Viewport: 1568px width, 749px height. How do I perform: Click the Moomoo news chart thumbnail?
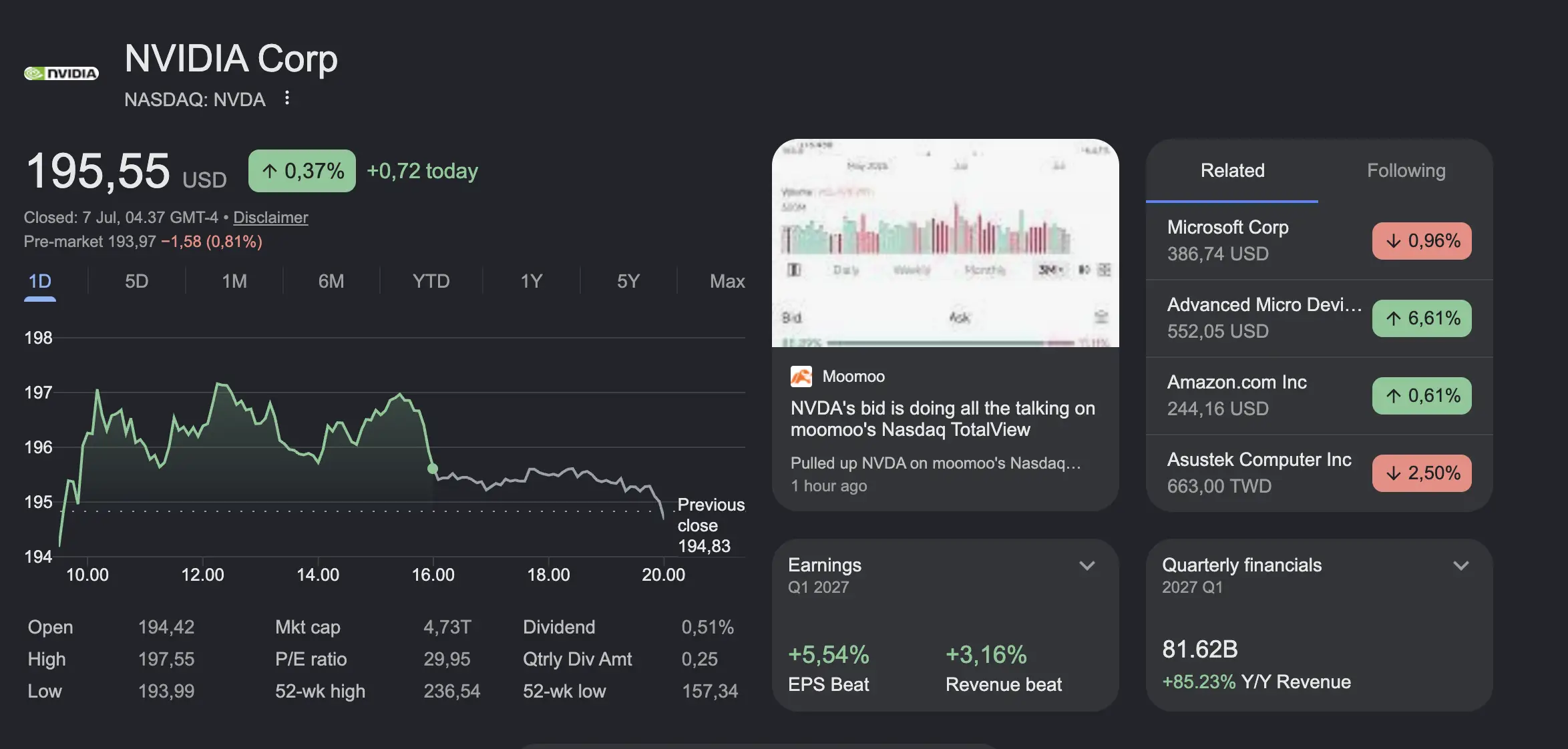946,243
